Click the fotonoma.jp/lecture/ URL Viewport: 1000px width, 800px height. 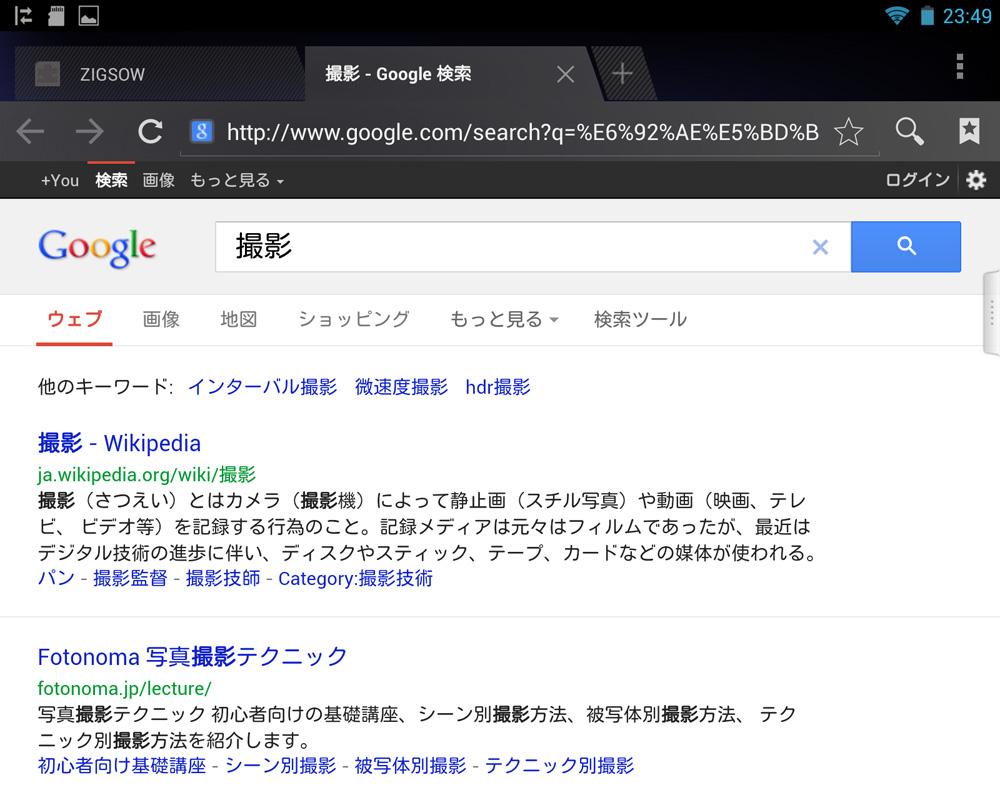point(124,688)
